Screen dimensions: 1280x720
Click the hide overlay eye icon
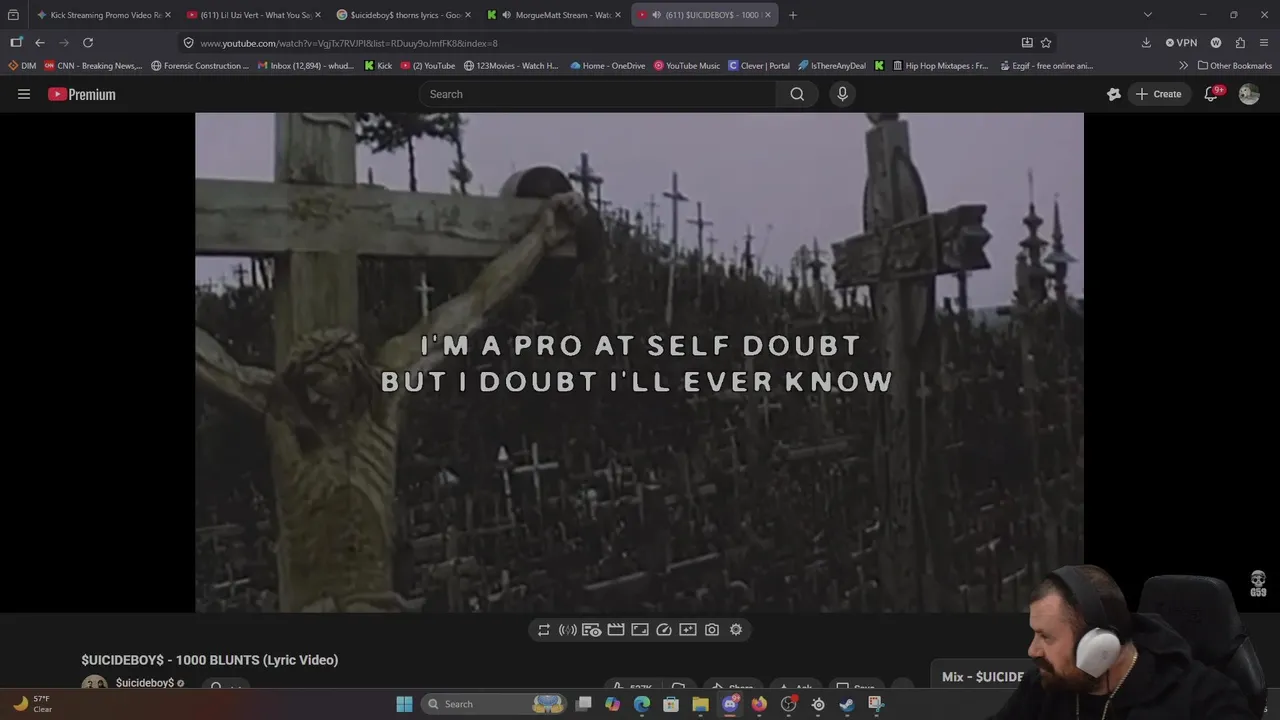click(x=592, y=630)
